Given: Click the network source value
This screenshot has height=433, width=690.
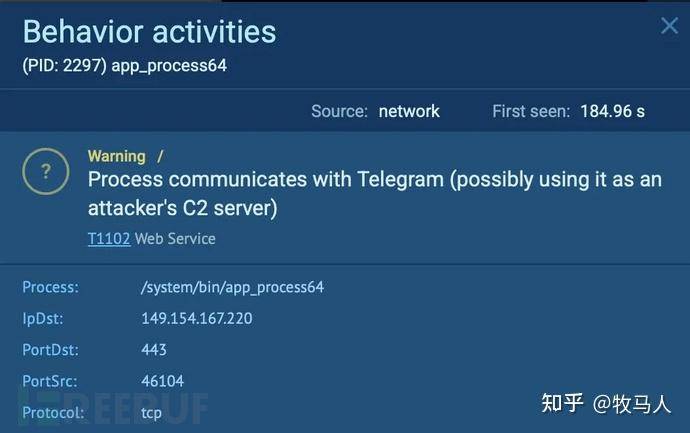Looking at the screenshot, I should click(x=409, y=111).
